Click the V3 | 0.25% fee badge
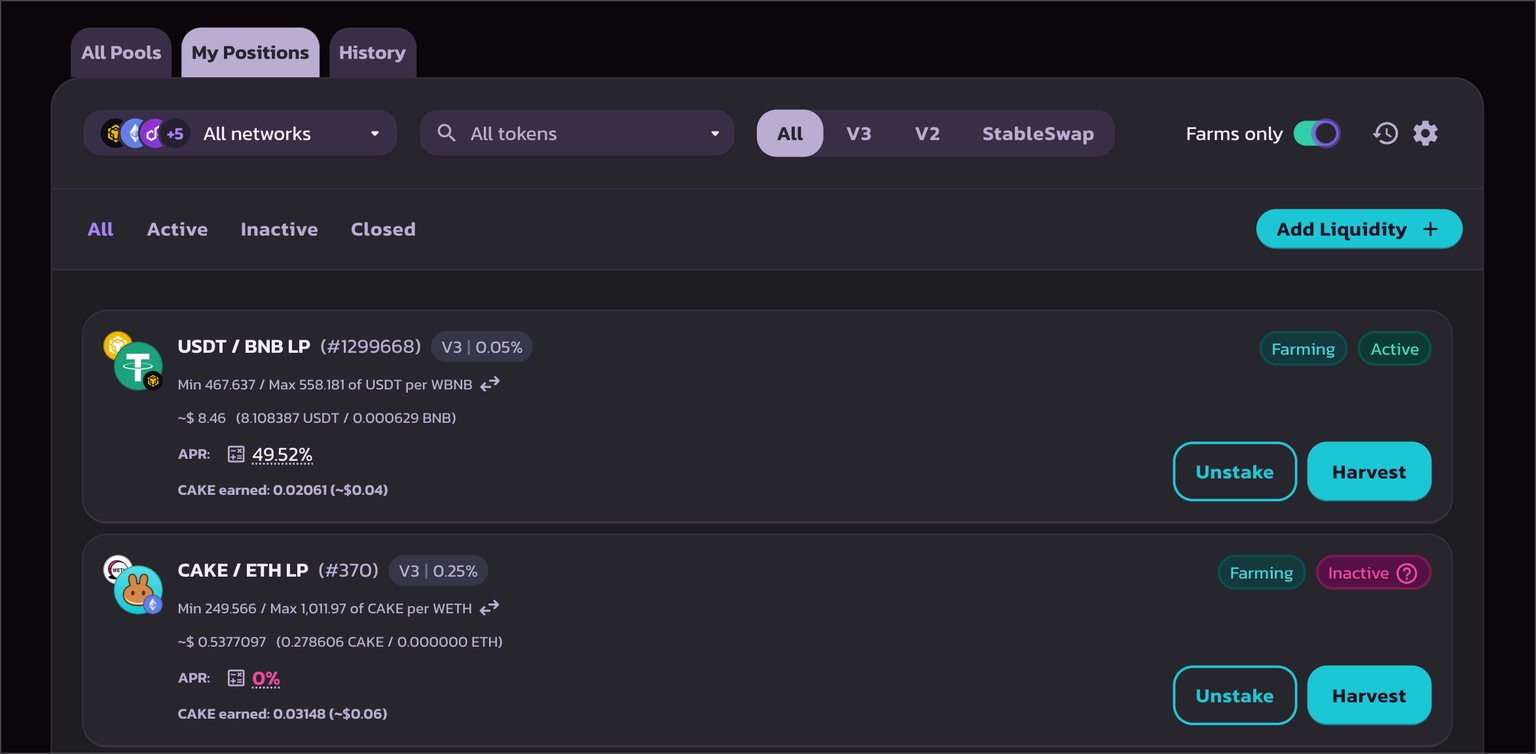The height and width of the screenshot is (754, 1536). point(438,571)
